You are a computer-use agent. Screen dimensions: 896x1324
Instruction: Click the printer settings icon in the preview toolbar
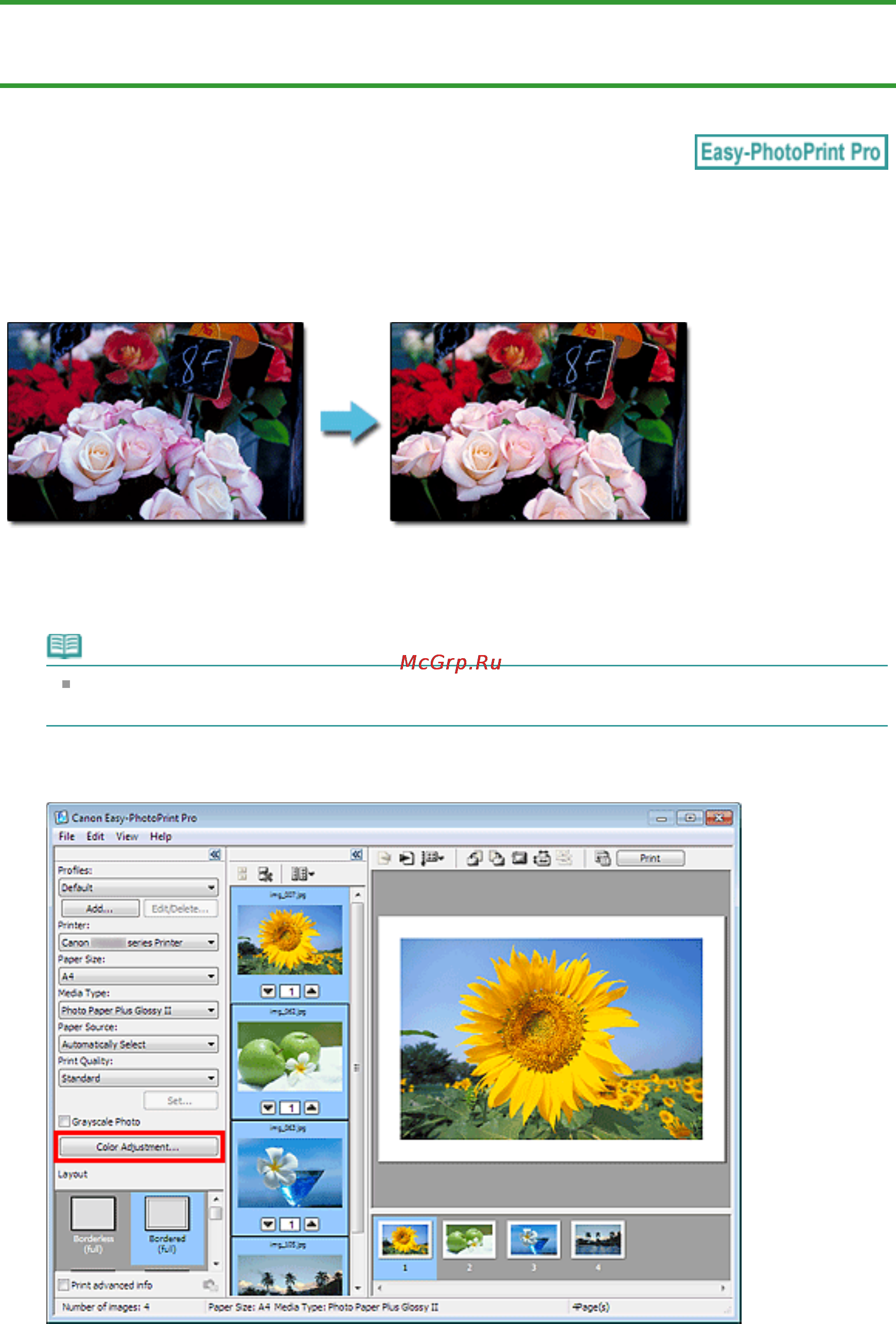[x=542, y=858]
